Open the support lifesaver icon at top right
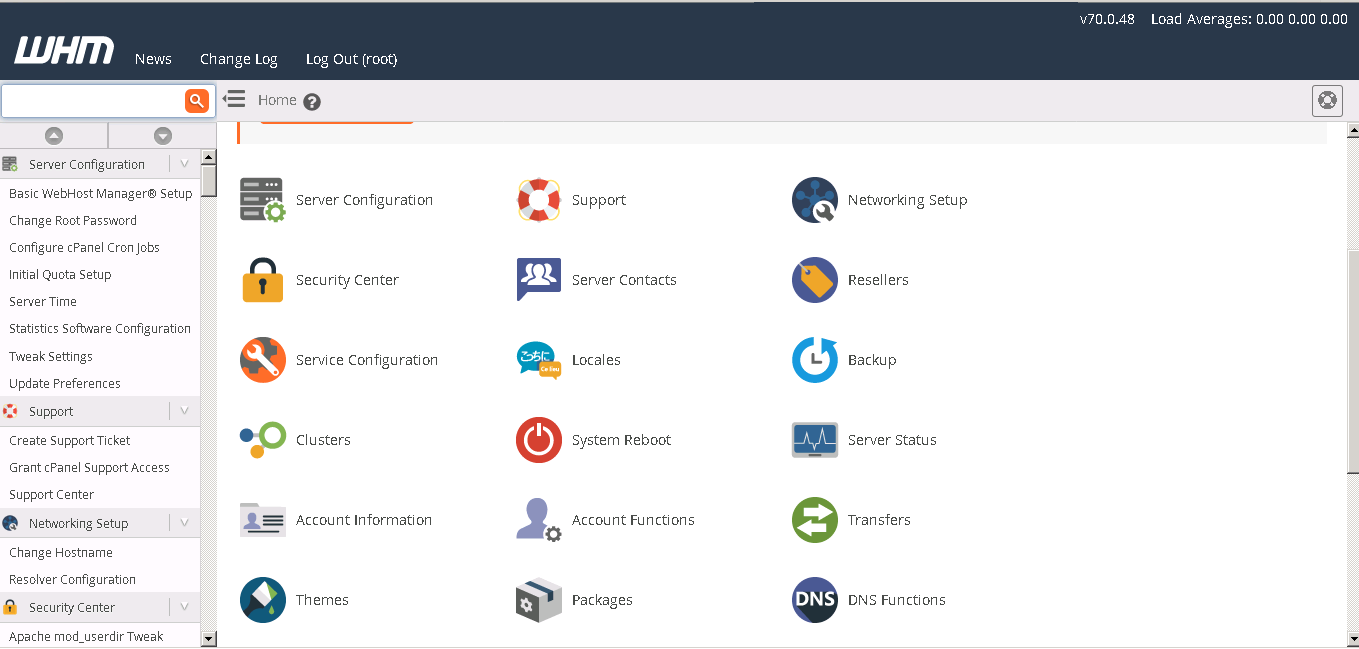The height and width of the screenshot is (649, 1359). tap(1326, 100)
